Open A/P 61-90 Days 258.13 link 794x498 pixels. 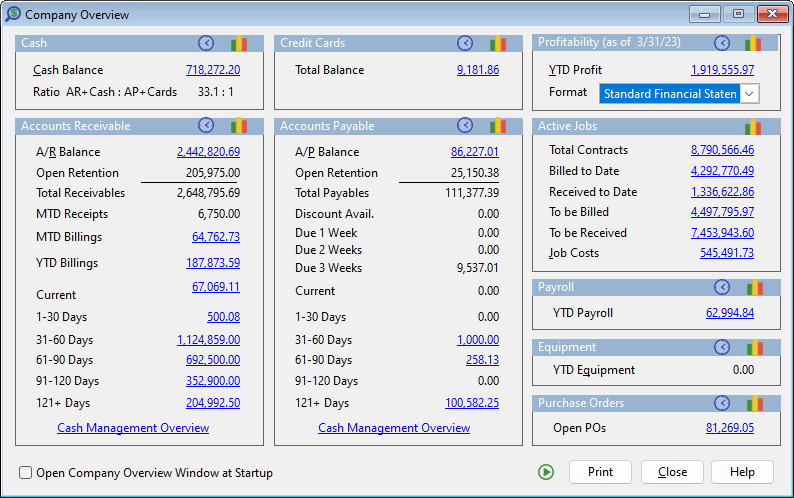pyautogui.click(x=483, y=360)
